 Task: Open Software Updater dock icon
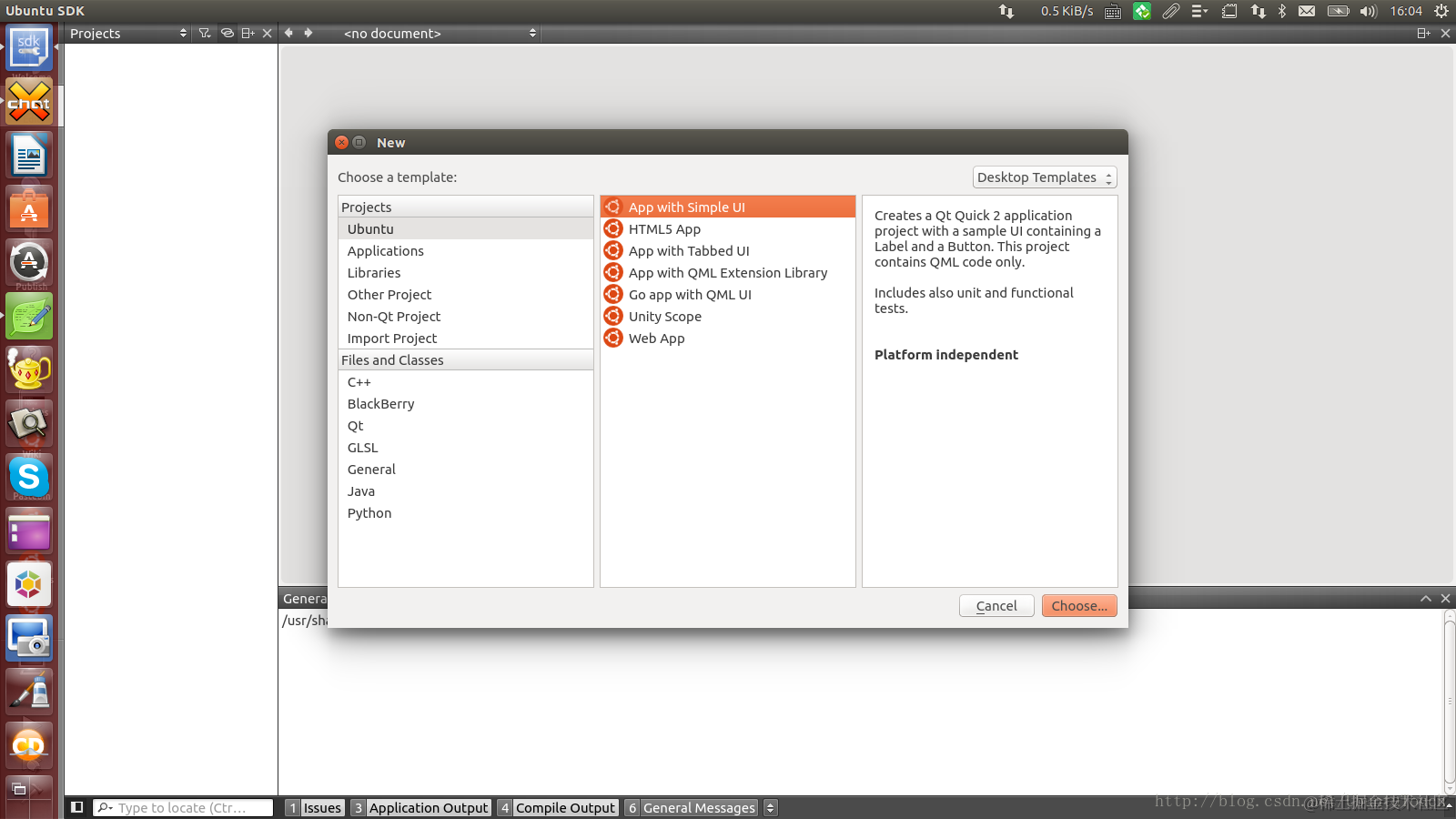point(29,262)
